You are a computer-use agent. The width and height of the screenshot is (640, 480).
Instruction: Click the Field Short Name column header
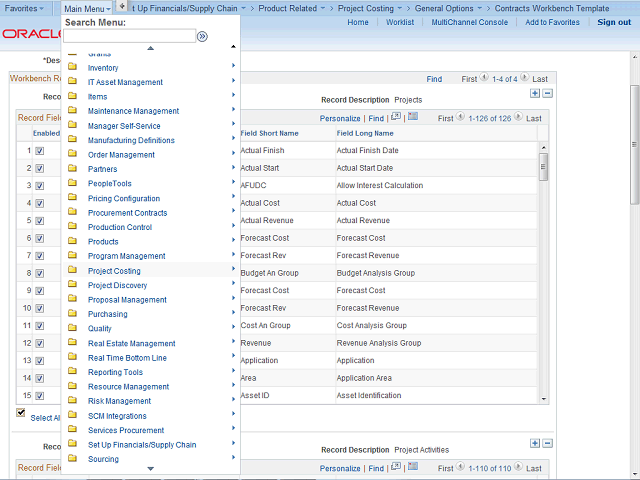(x=269, y=133)
